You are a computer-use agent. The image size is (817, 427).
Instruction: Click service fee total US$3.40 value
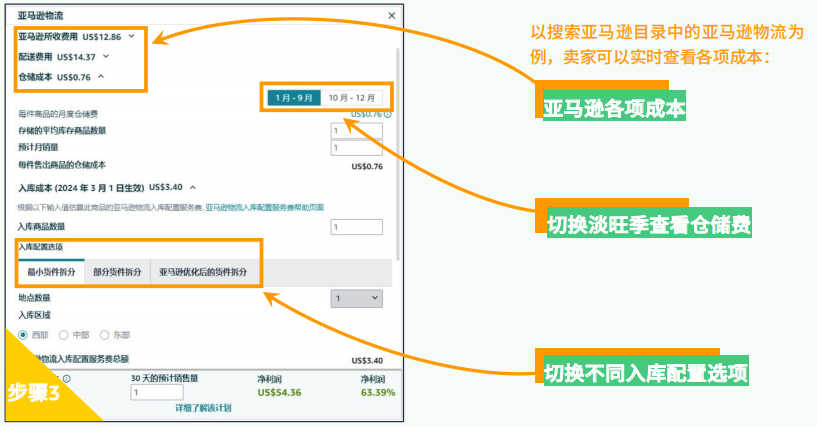point(367,360)
